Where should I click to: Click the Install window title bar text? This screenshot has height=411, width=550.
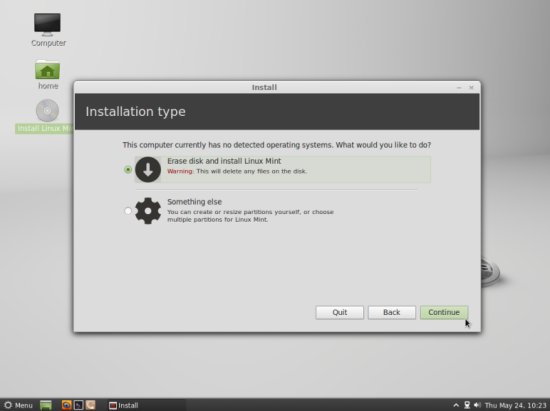[x=264, y=87]
